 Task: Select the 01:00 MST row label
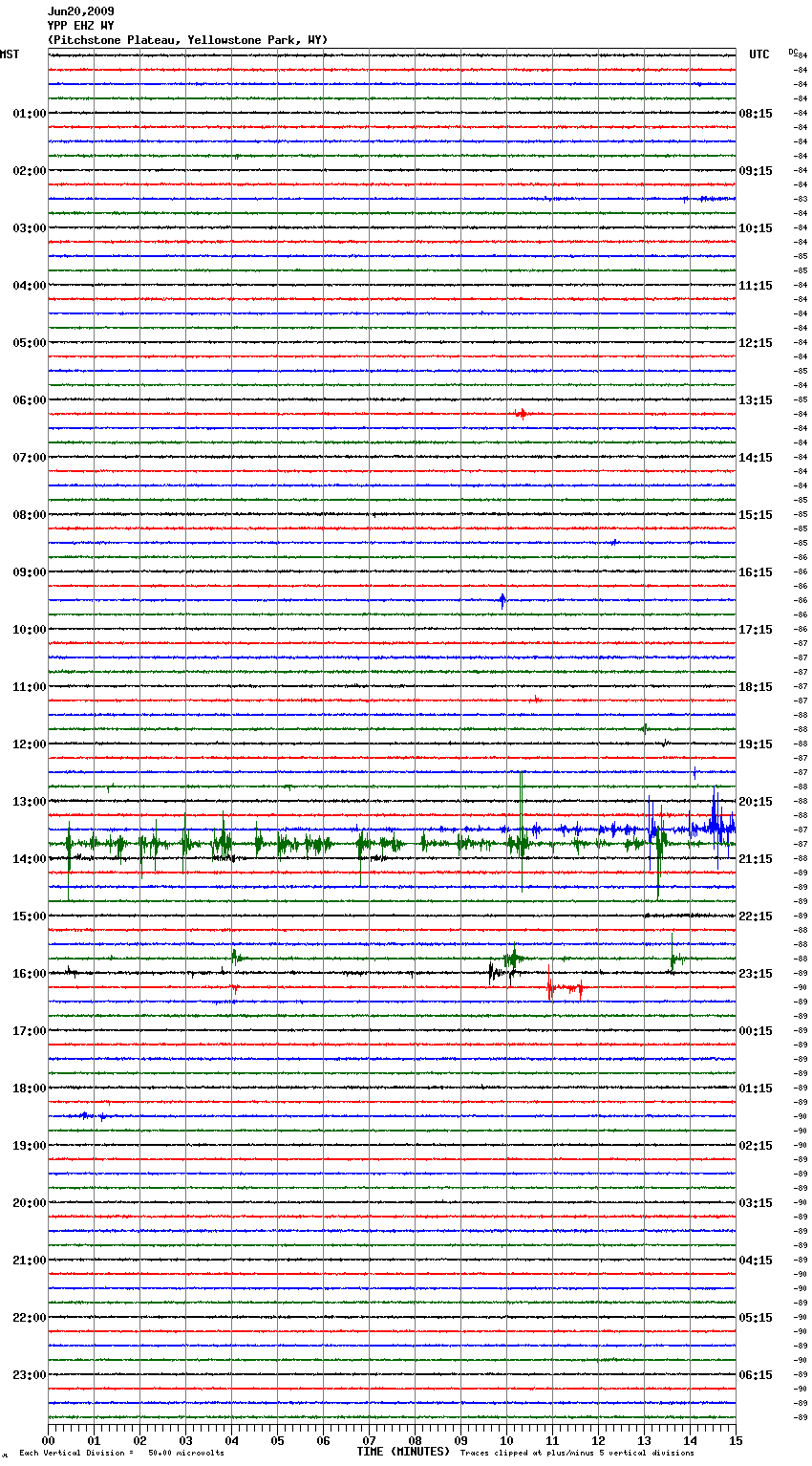click(30, 114)
